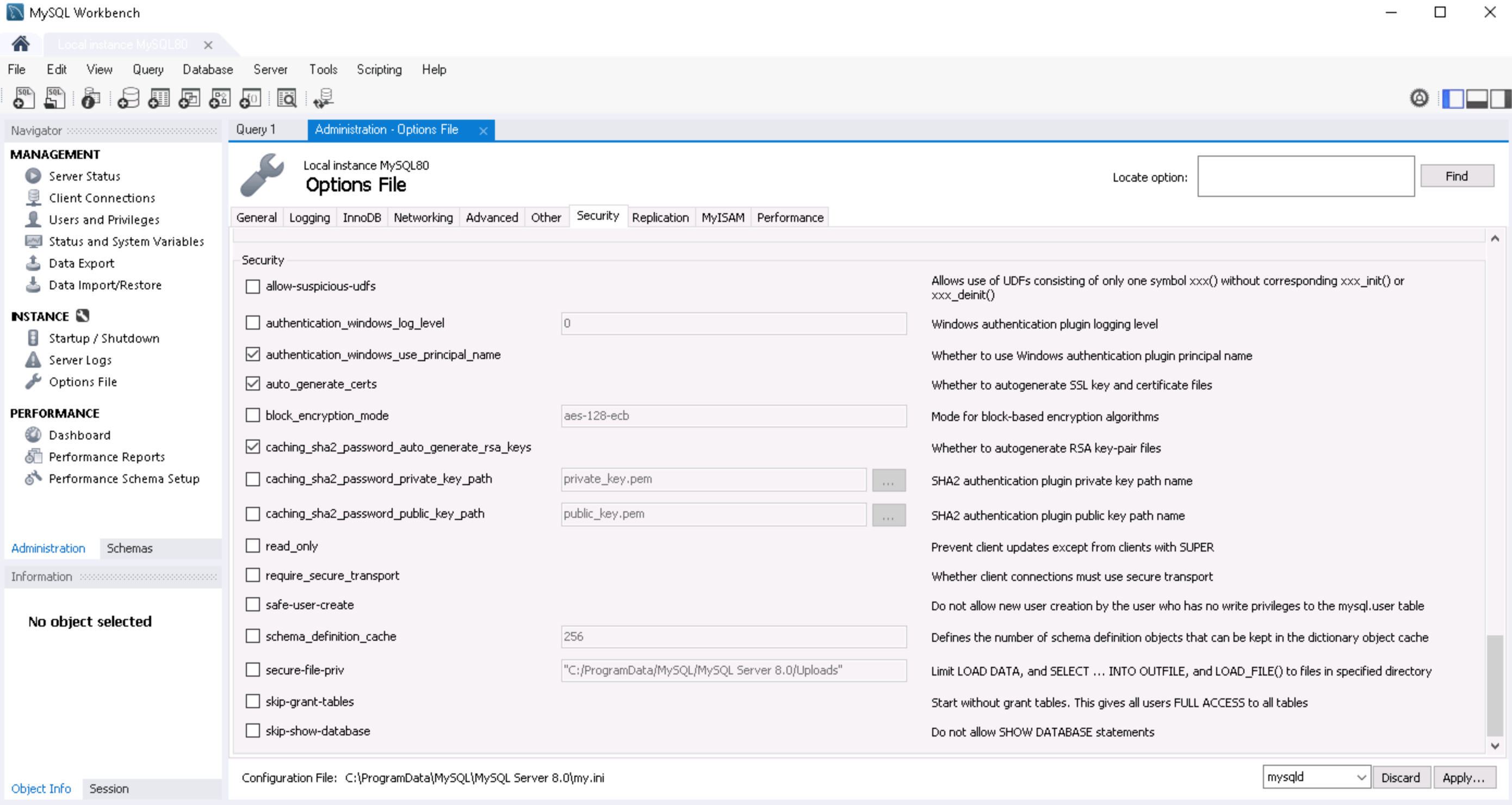Open the Dashboard under Performance
This screenshot has width=1512, height=805.
[x=79, y=435]
